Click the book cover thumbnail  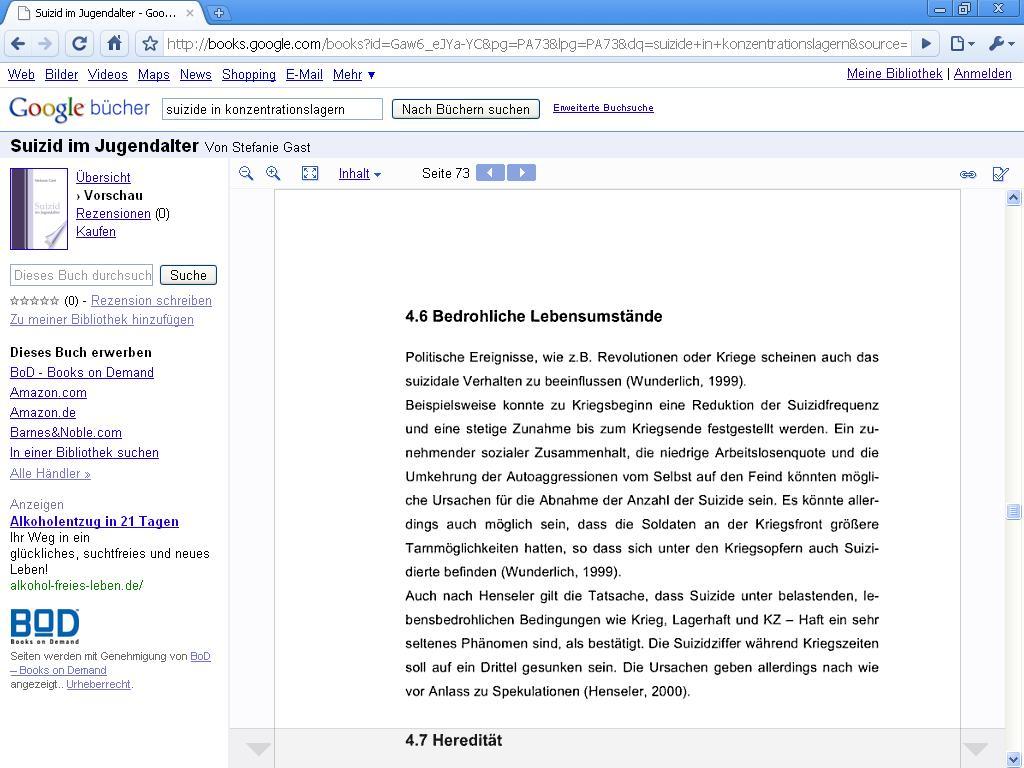coord(39,209)
